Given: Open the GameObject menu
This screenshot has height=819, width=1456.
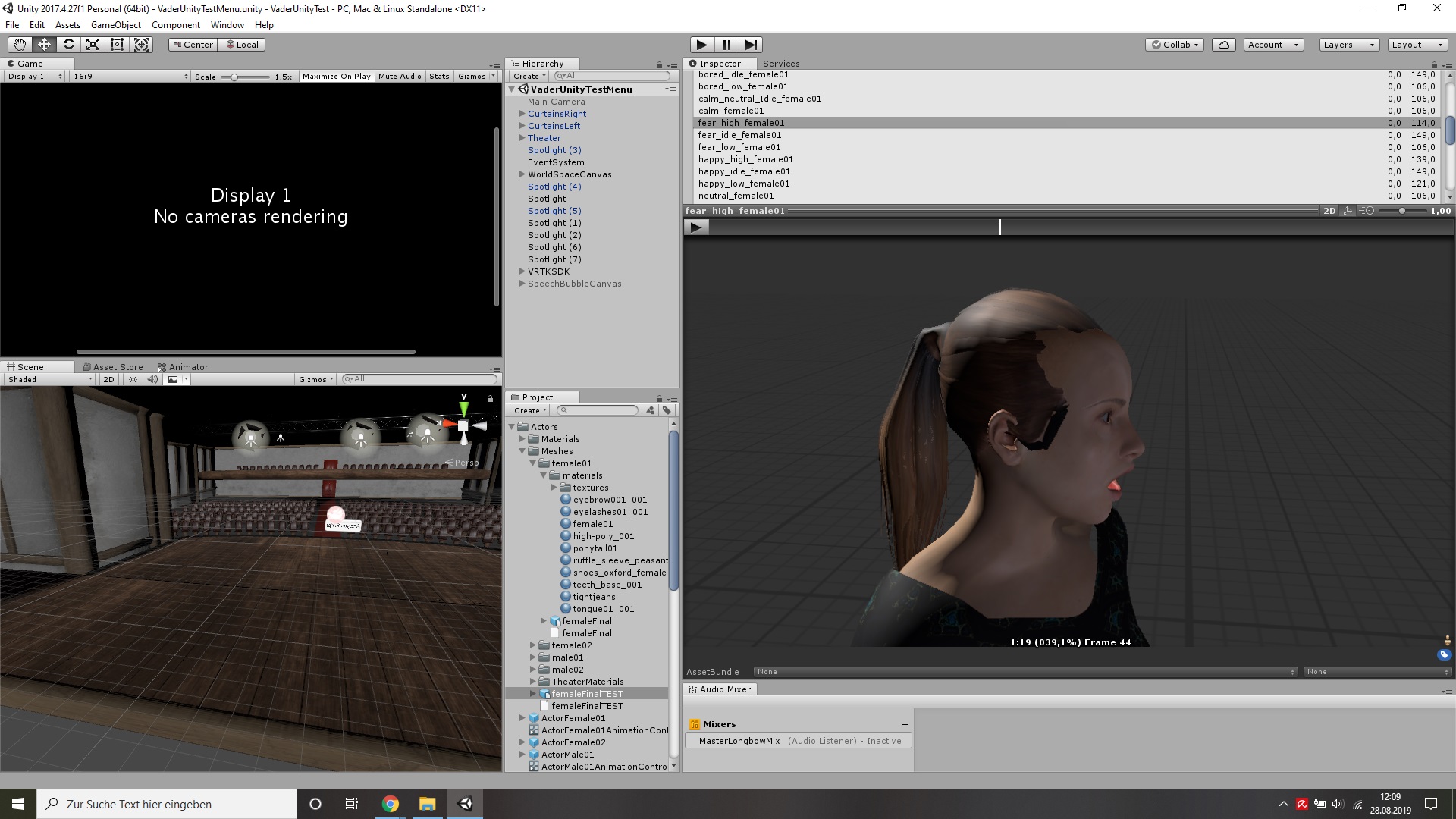Looking at the screenshot, I should point(115,25).
